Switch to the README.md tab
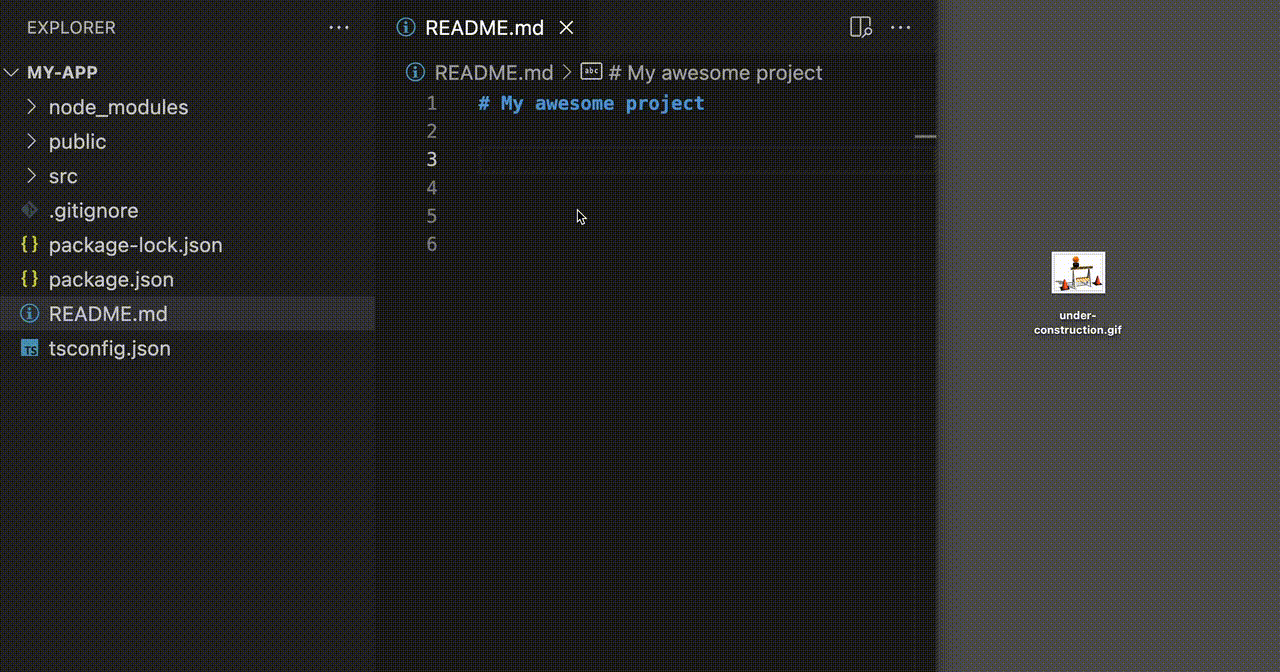This screenshot has height=672, width=1280. pos(484,27)
